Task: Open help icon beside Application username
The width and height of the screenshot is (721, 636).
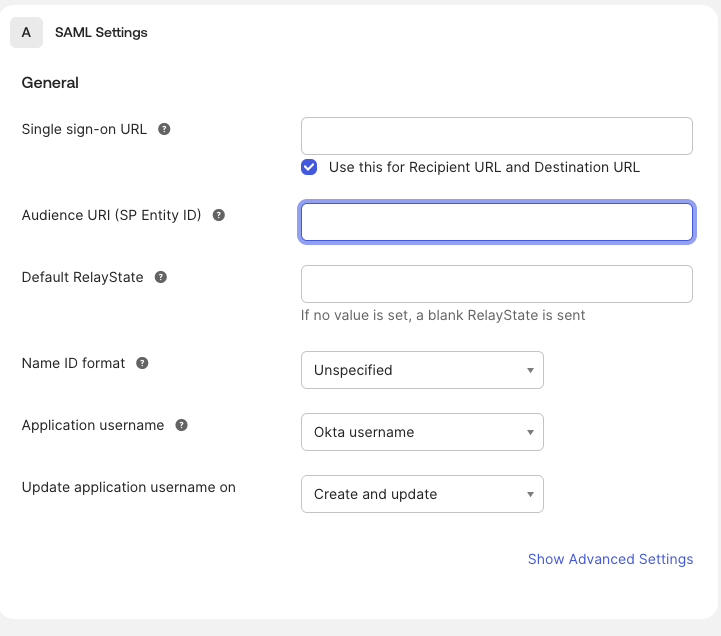Action: click(x=182, y=425)
